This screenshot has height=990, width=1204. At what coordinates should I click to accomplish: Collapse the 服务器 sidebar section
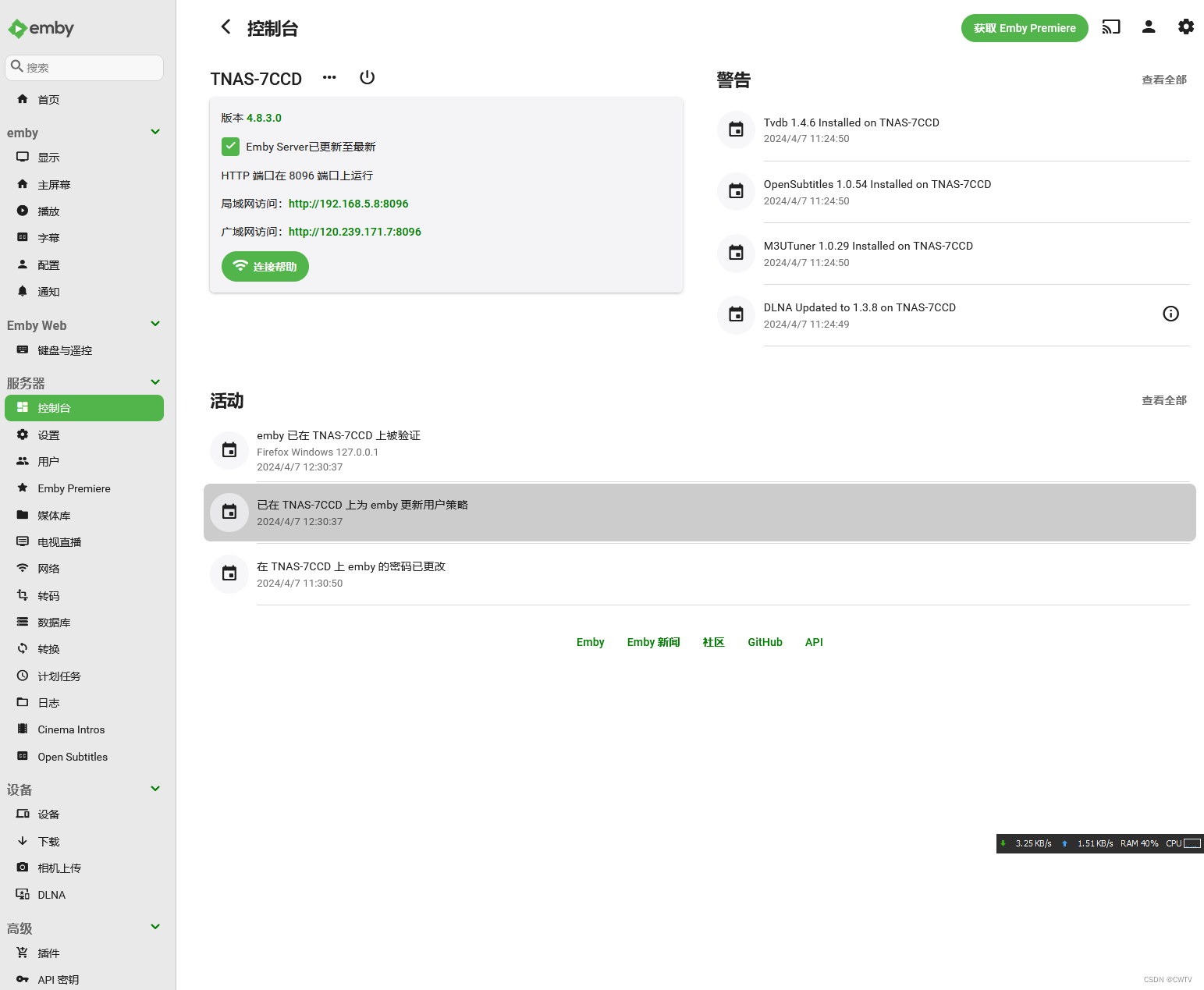[x=155, y=382]
